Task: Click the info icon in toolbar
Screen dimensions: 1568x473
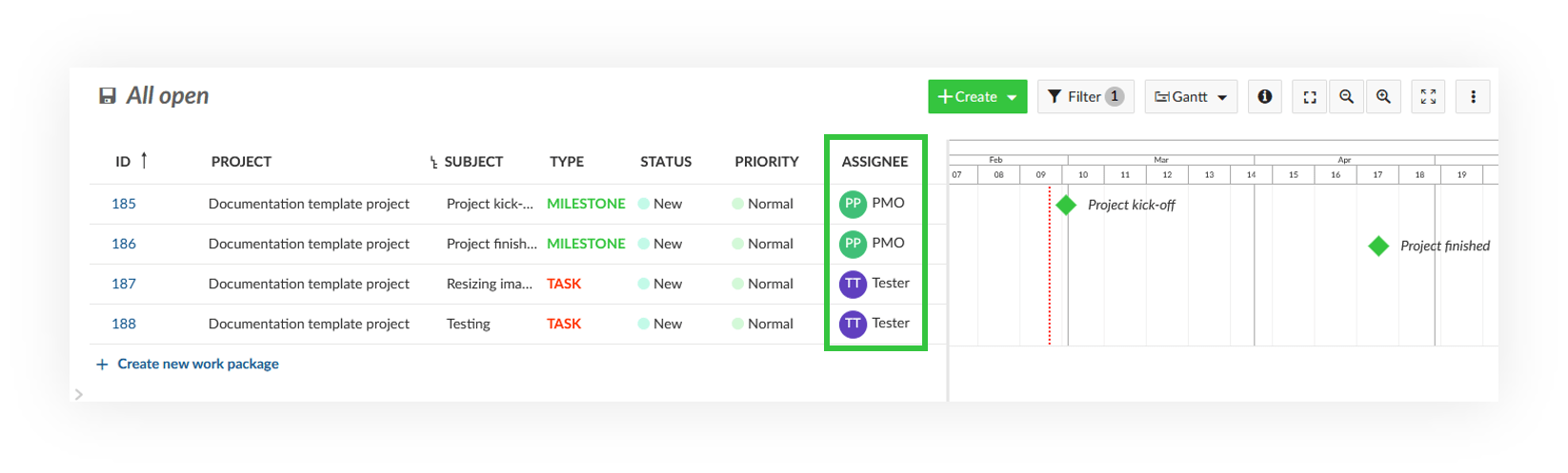Action: (1264, 97)
